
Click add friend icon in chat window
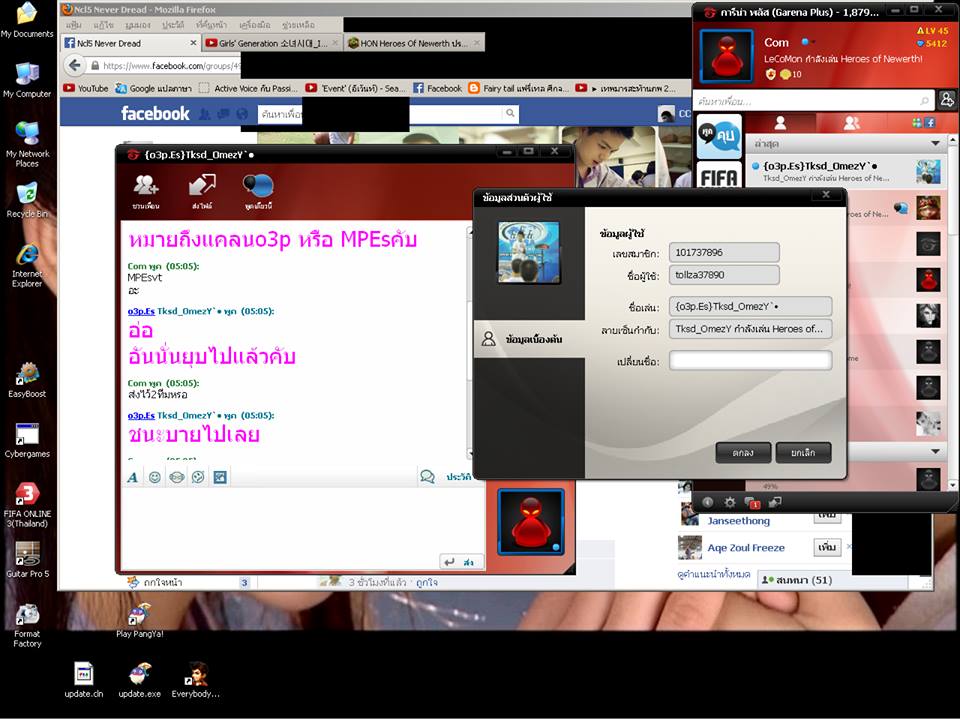coord(146,190)
